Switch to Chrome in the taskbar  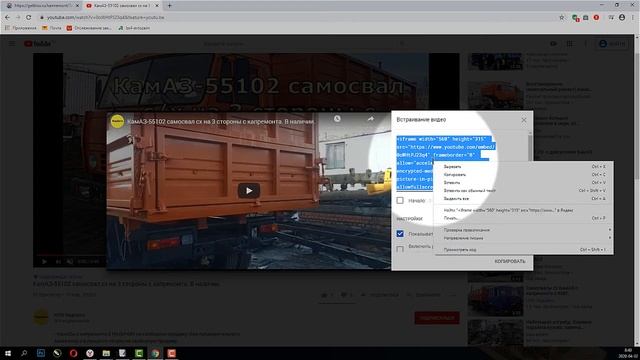(x=155, y=353)
